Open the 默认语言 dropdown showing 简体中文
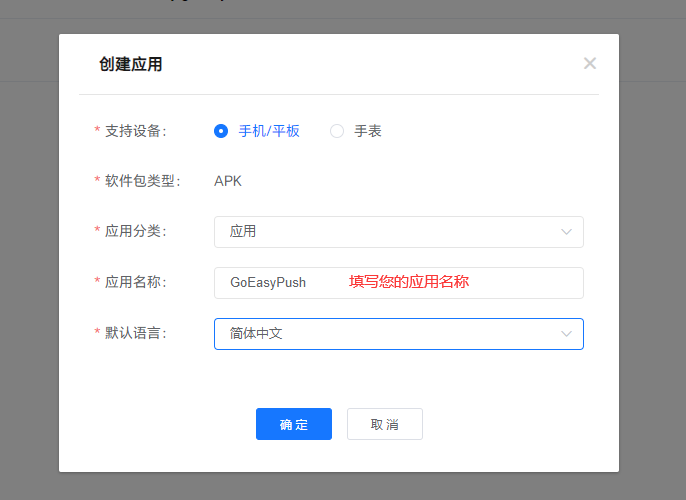The height and width of the screenshot is (500, 686). (399, 334)
